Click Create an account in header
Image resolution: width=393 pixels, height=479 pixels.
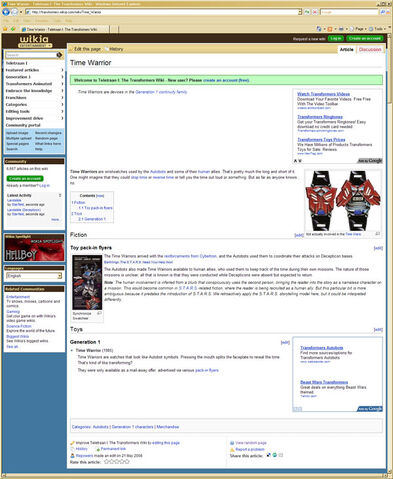[365, 38]
